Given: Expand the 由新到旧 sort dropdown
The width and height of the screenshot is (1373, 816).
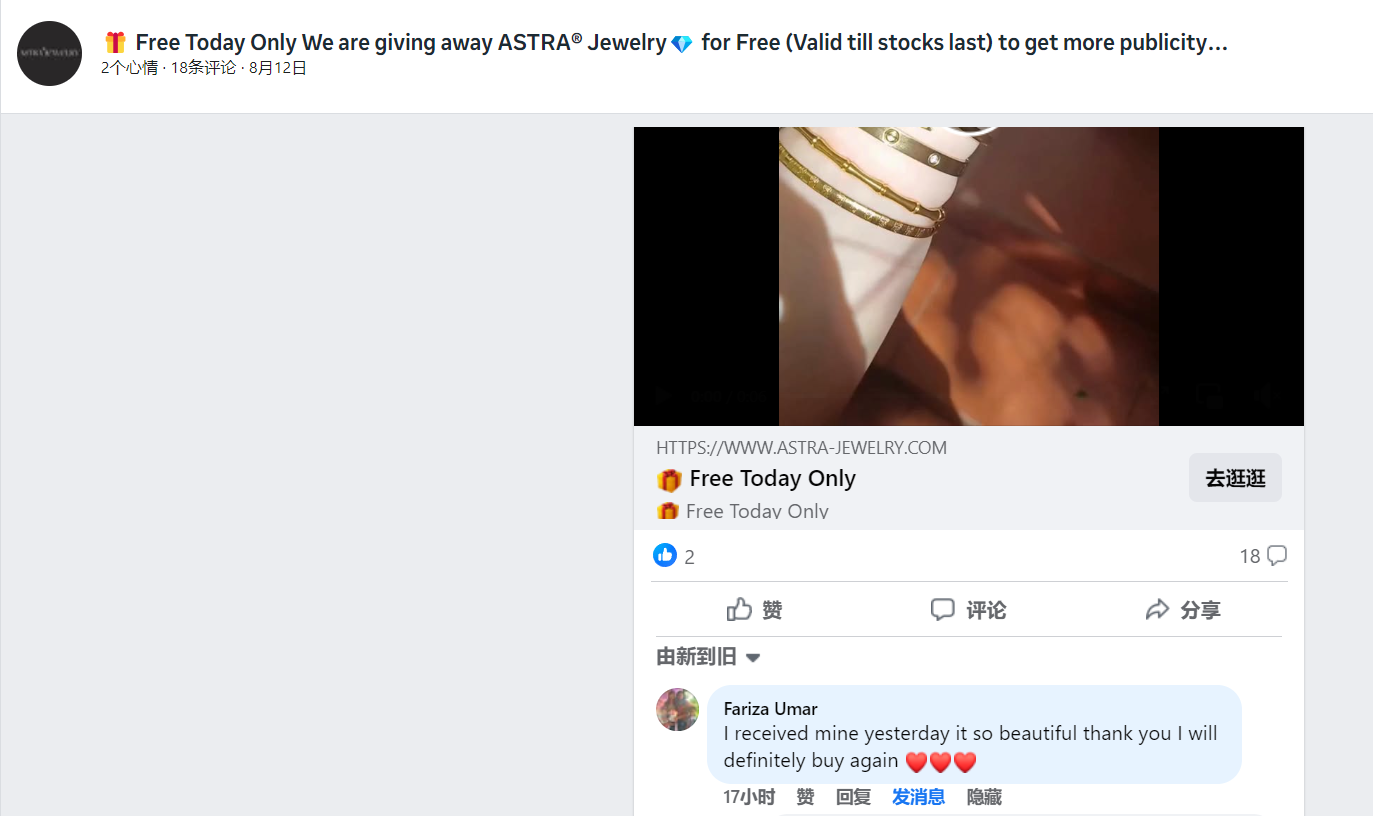Looking at the screenshot, I should 709,657.
